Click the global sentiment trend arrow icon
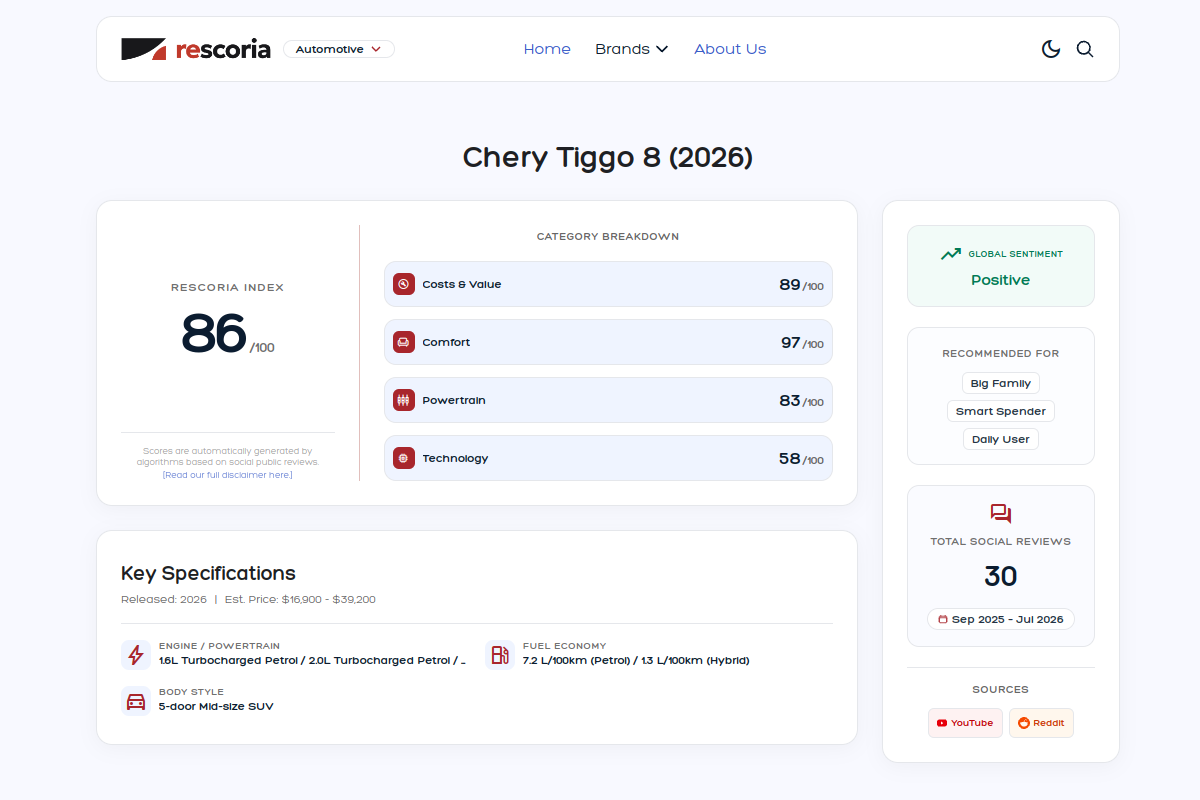 (951, 254)
